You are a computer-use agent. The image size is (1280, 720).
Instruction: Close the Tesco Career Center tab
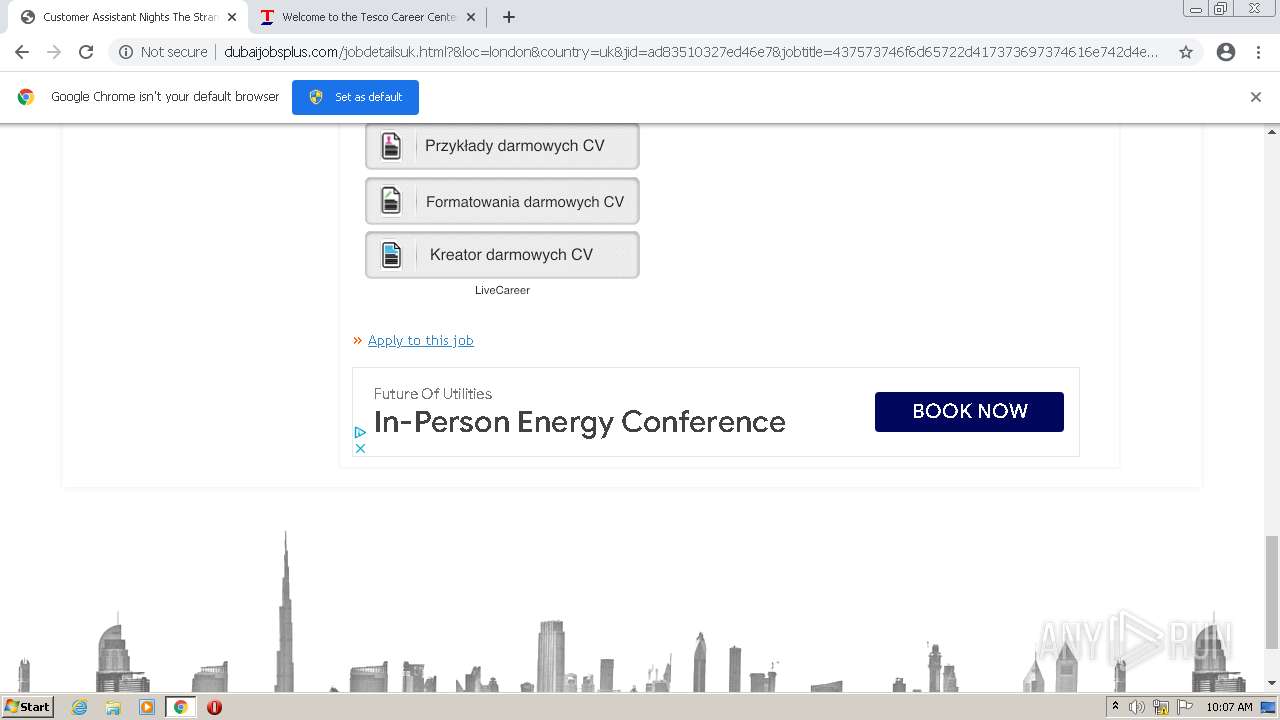pos(471,17)
